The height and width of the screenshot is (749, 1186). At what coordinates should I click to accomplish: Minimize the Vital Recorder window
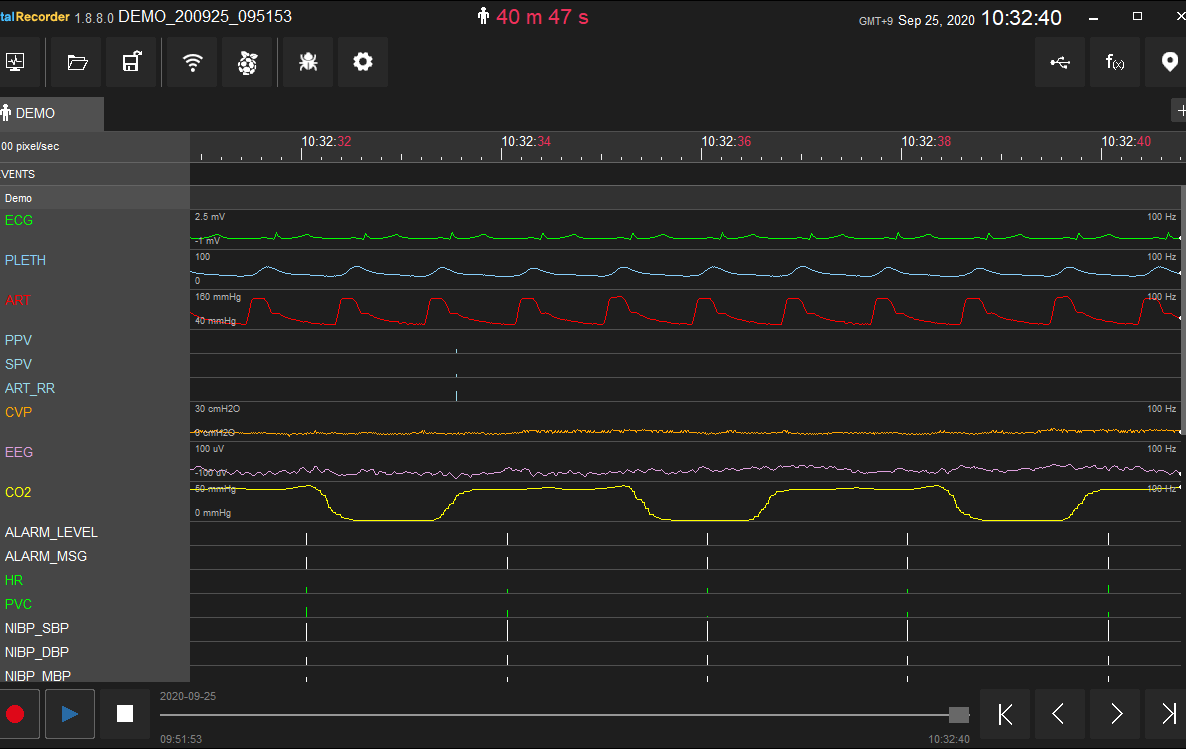pyautogui.click(x=1094, y=17)
